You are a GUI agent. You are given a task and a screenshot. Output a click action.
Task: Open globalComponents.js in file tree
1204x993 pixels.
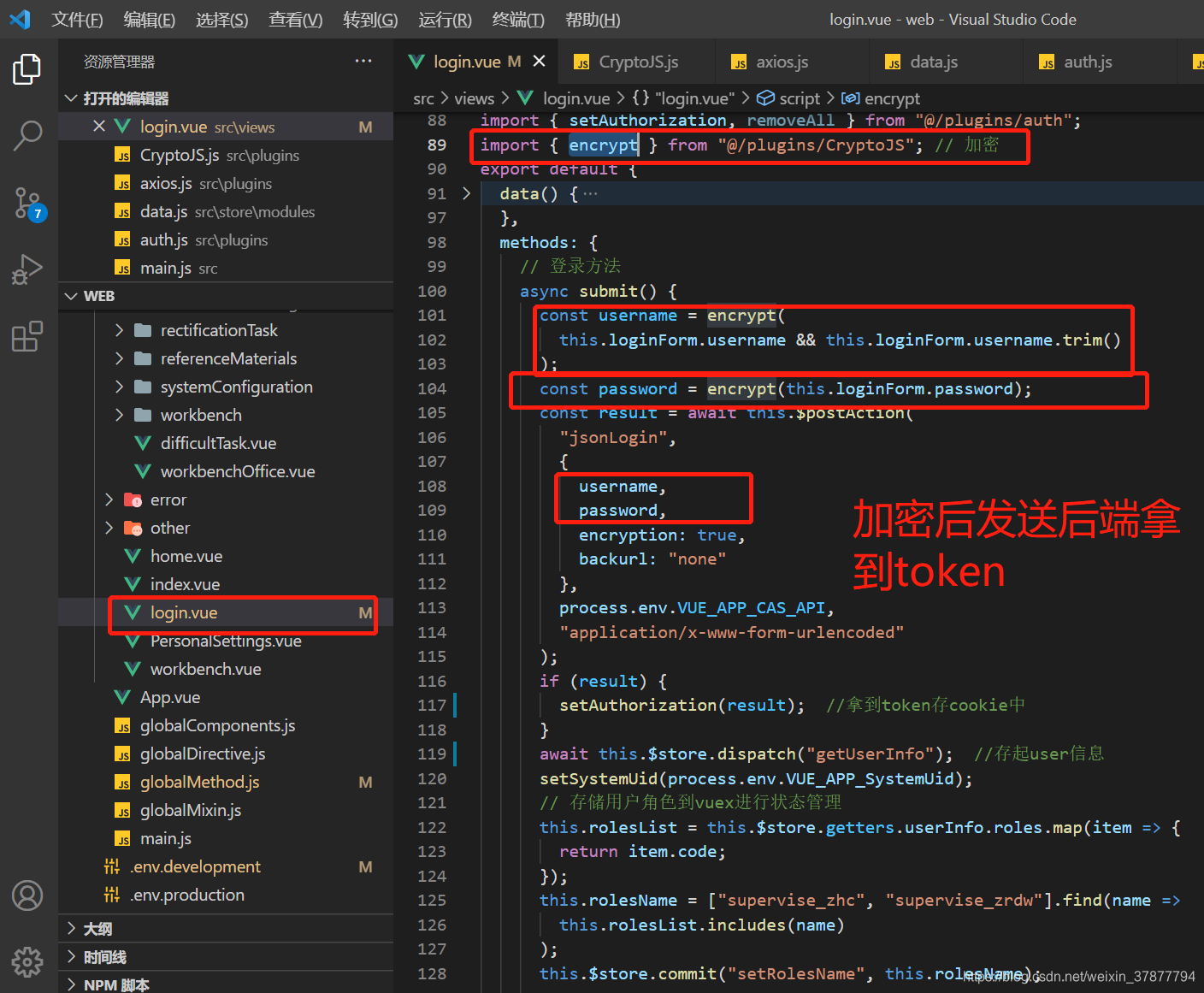226,725
